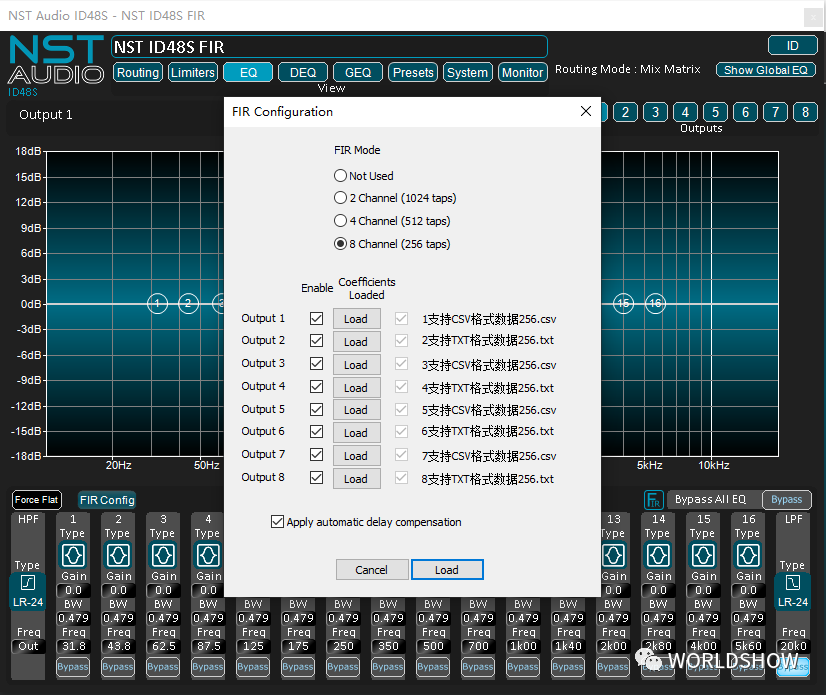Select EQ node 1 on the graph
The width and height of the screenshot is (826, 695).
tap(157, 304)
